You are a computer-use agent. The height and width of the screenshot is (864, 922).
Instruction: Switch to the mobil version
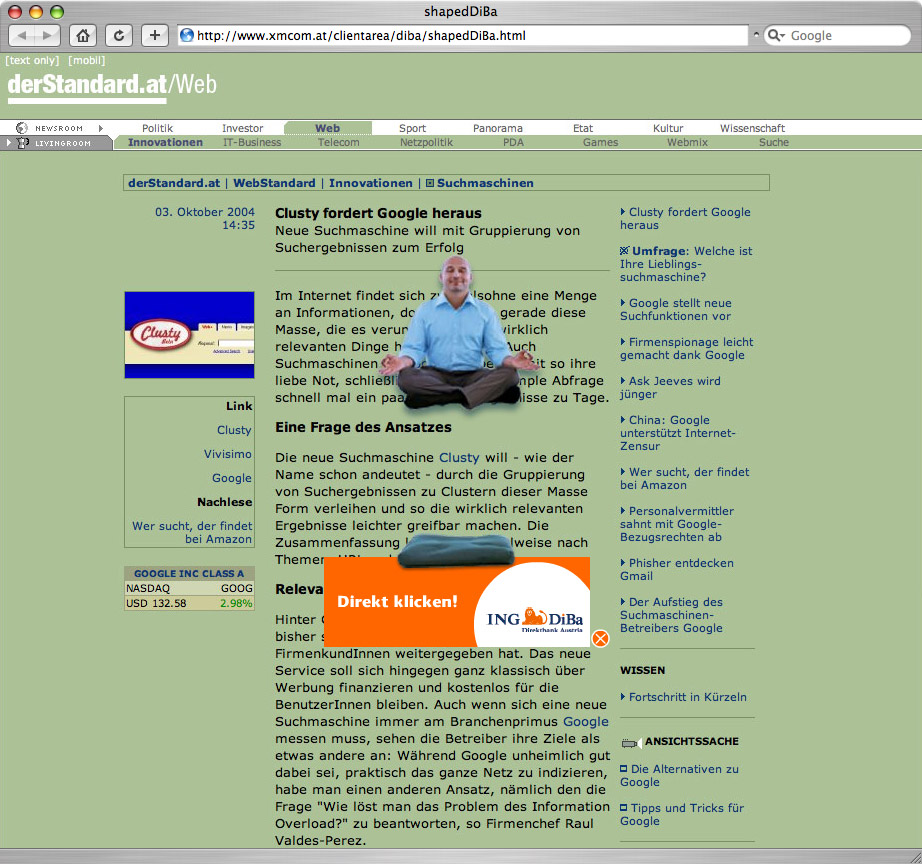86,60
